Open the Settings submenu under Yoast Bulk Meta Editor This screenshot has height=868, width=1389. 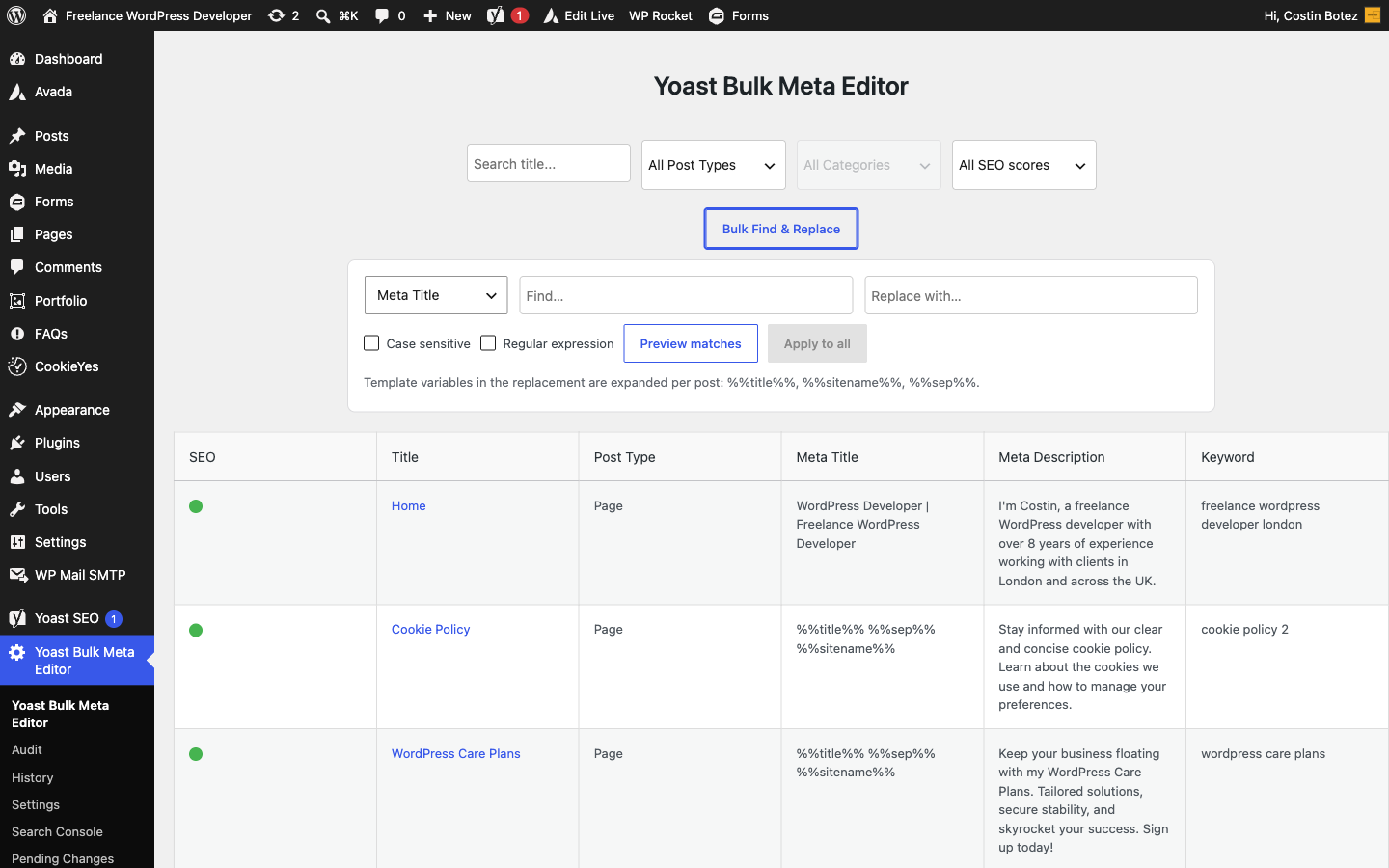(36, 804)
